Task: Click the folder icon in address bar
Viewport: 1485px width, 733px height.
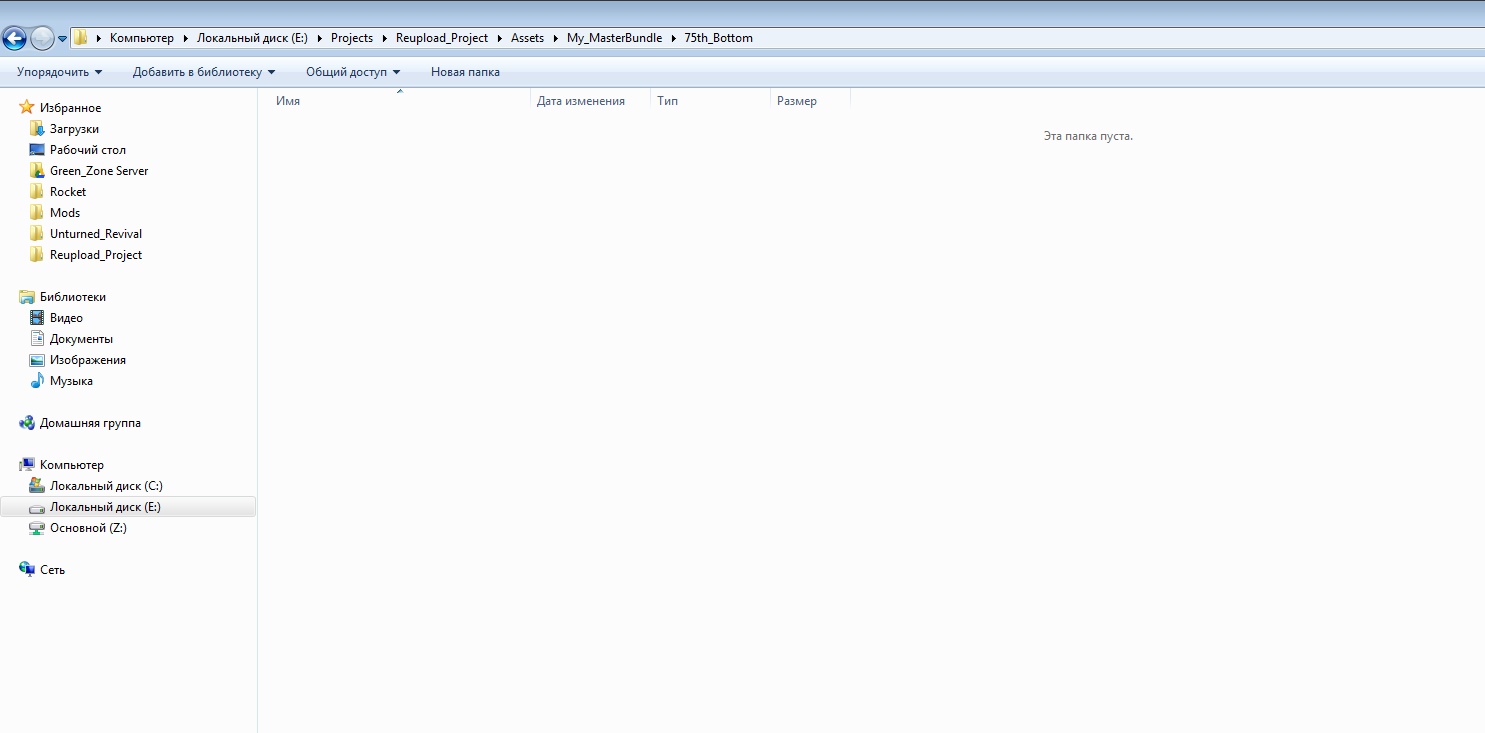Action: pos(81,38)
